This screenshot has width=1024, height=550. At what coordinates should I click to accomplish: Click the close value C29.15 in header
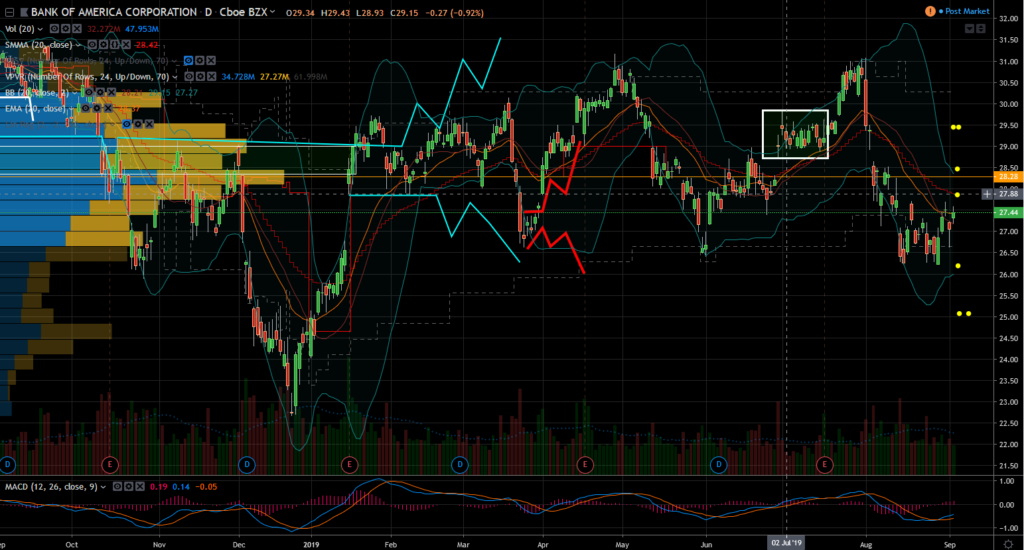(404, 12)
